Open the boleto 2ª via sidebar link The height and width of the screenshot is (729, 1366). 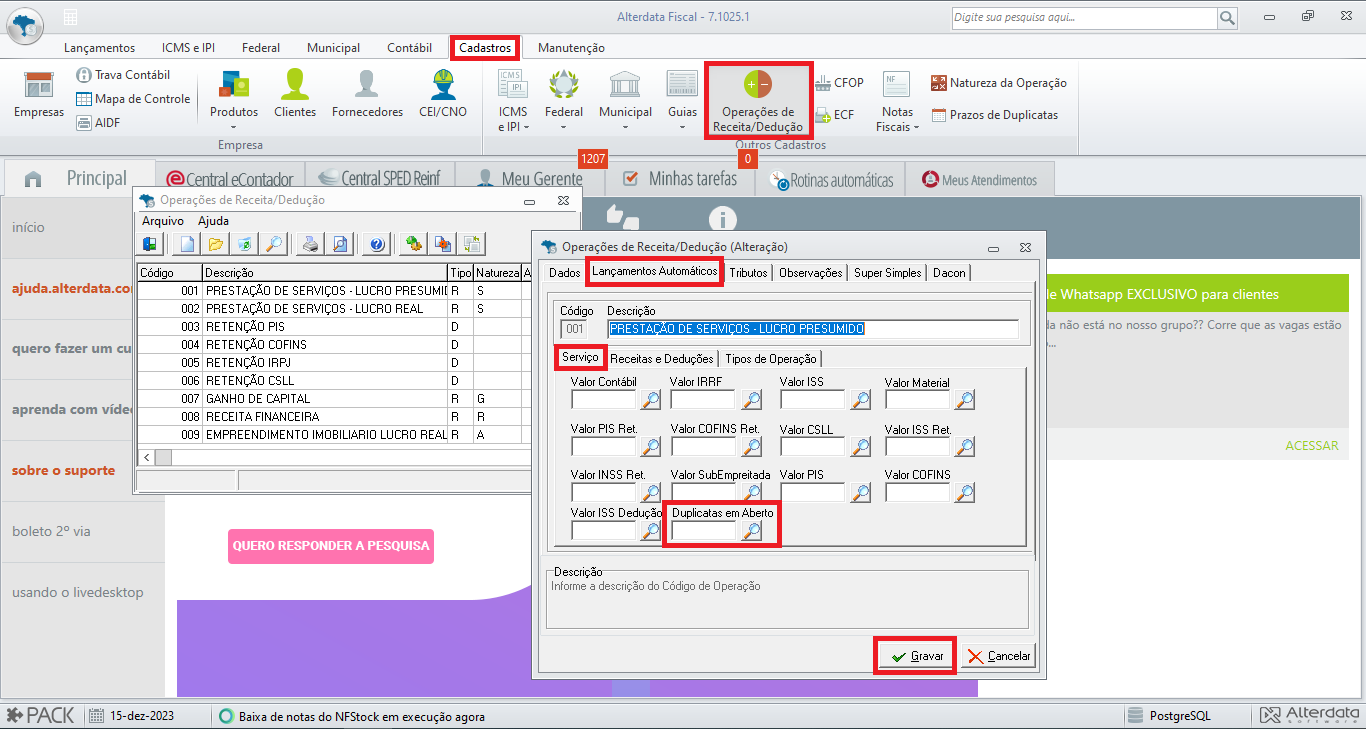click(x=51, y=531)
